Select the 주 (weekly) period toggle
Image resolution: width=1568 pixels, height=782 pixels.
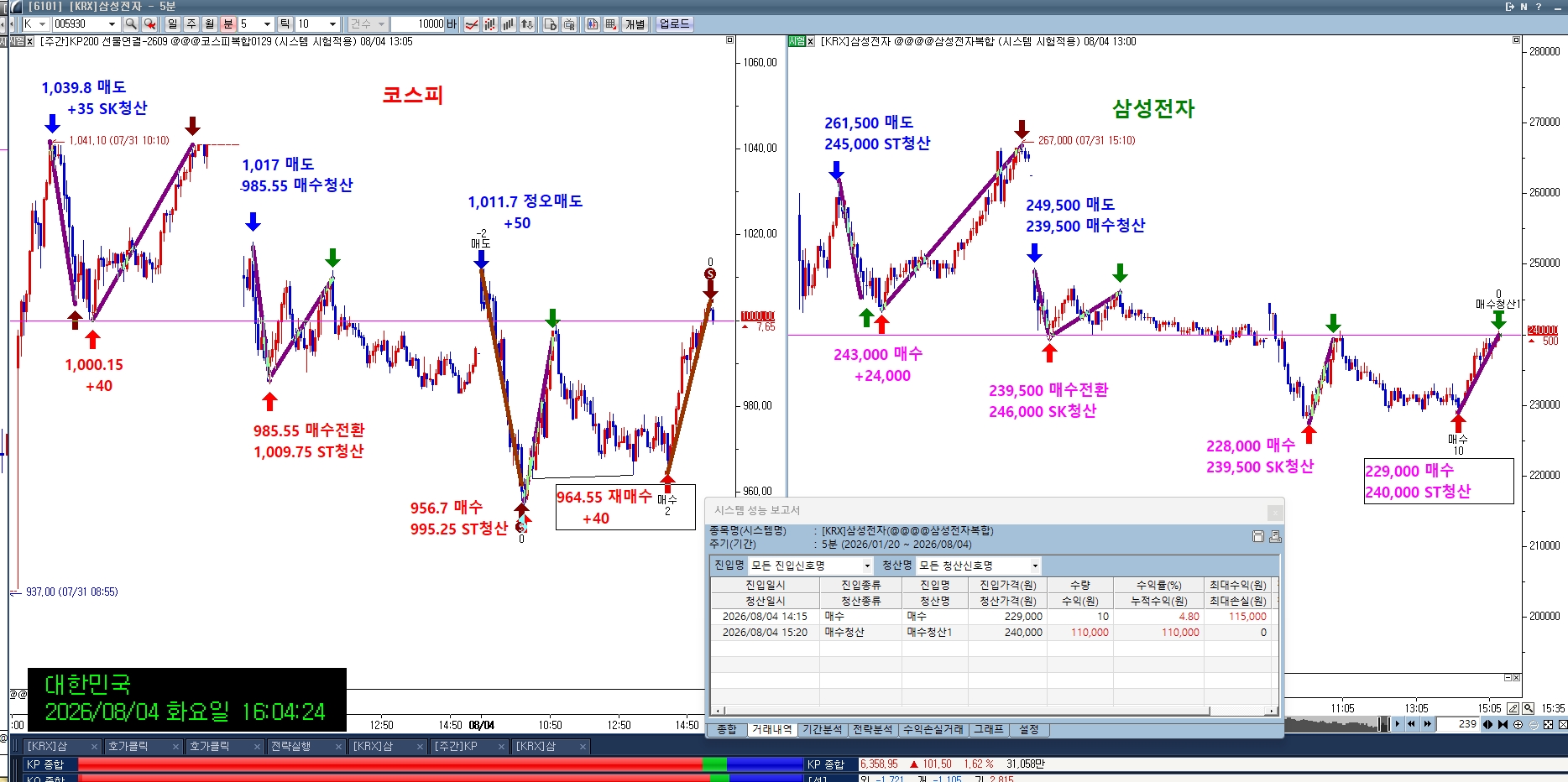[x=191, y=24]
